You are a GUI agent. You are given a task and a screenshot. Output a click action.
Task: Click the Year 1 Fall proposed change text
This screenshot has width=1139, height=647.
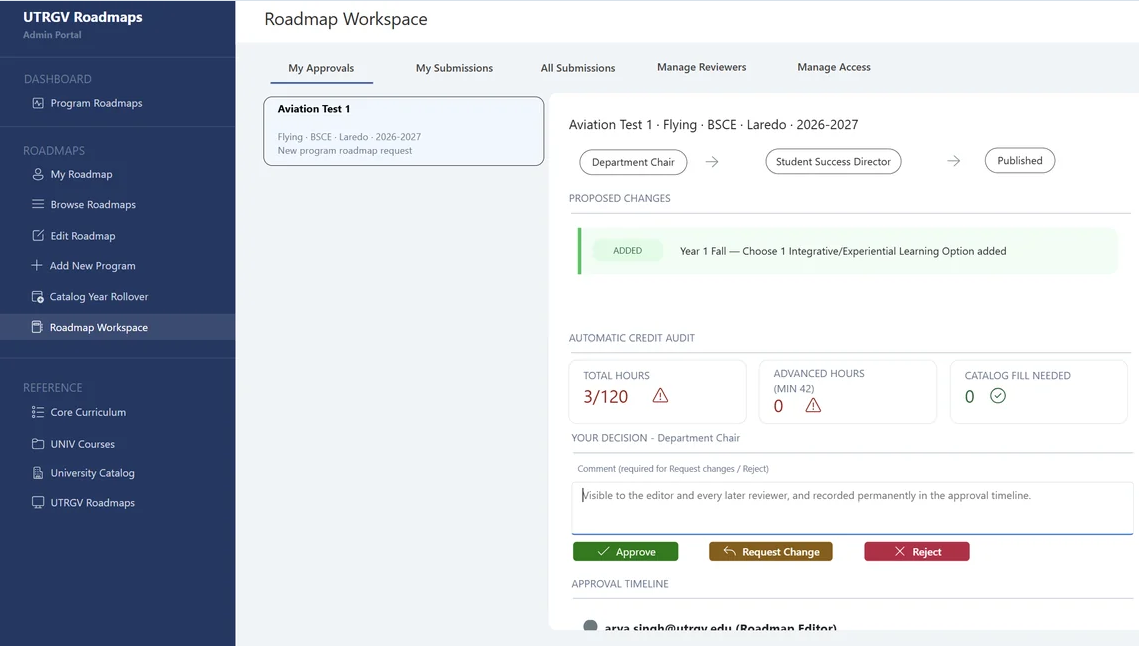coord(843,251)
